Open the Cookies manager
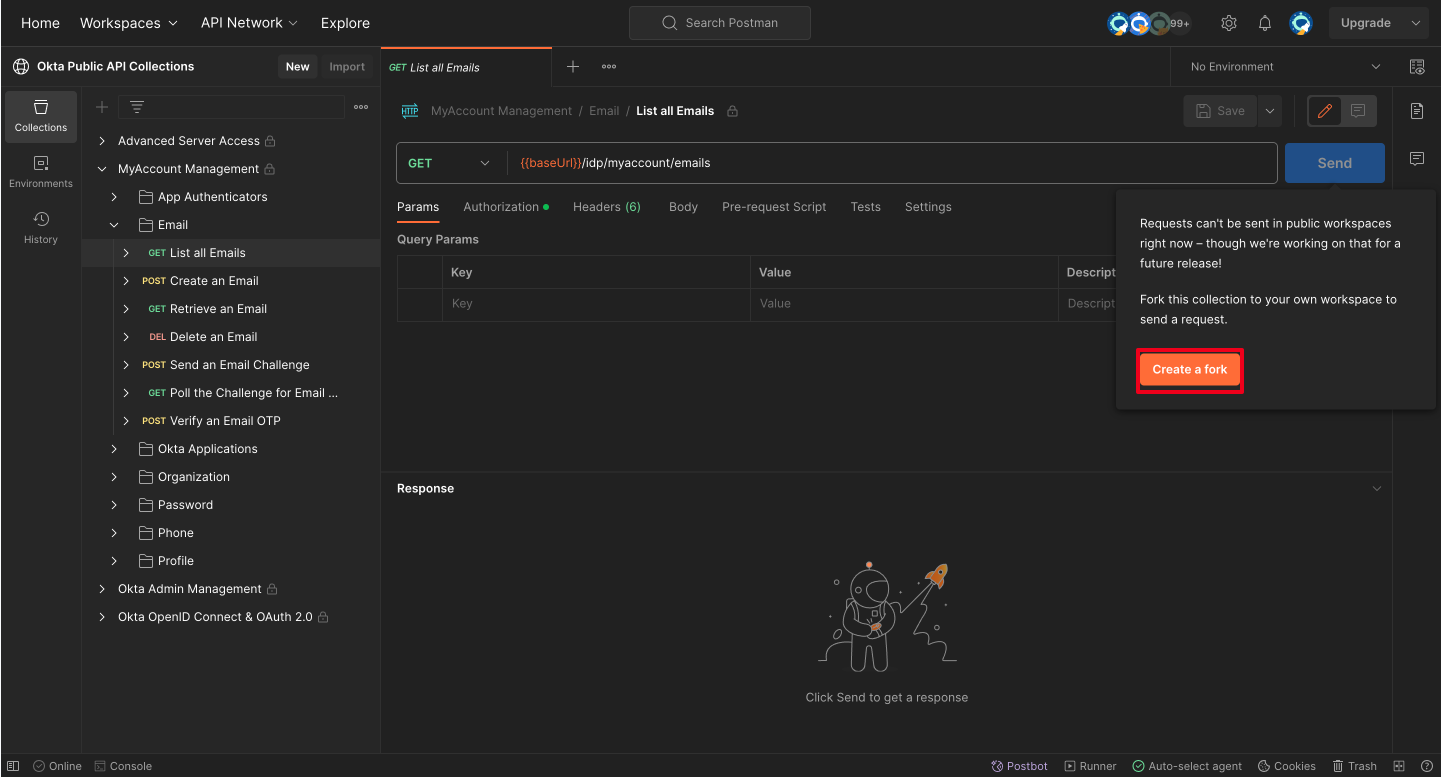The image size is (1441, 777). 1287,766
